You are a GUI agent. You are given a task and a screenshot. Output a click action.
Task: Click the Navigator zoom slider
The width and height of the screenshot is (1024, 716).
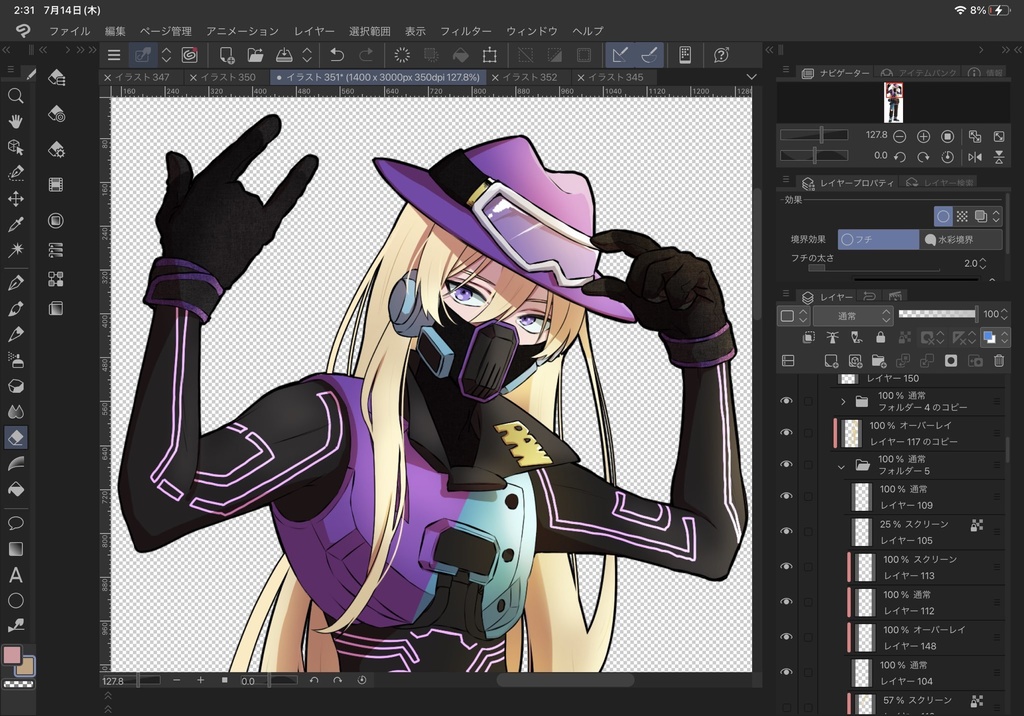814,135
